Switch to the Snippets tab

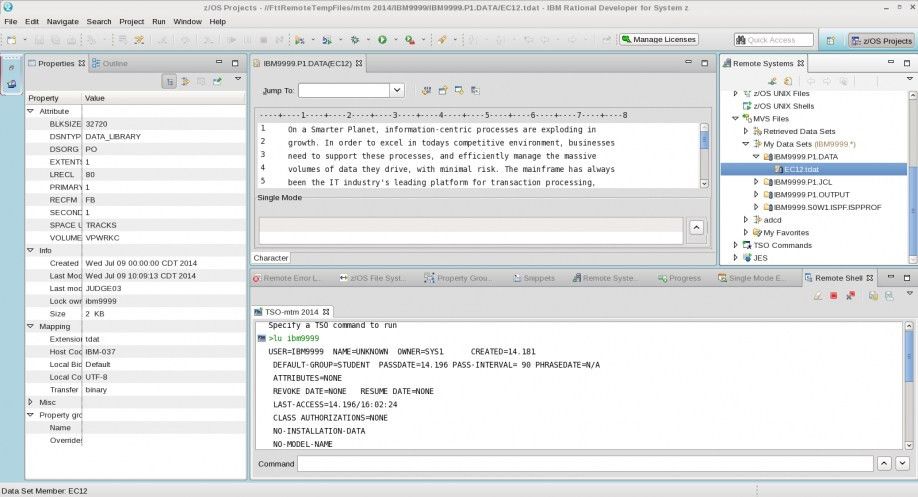point(533,278)
